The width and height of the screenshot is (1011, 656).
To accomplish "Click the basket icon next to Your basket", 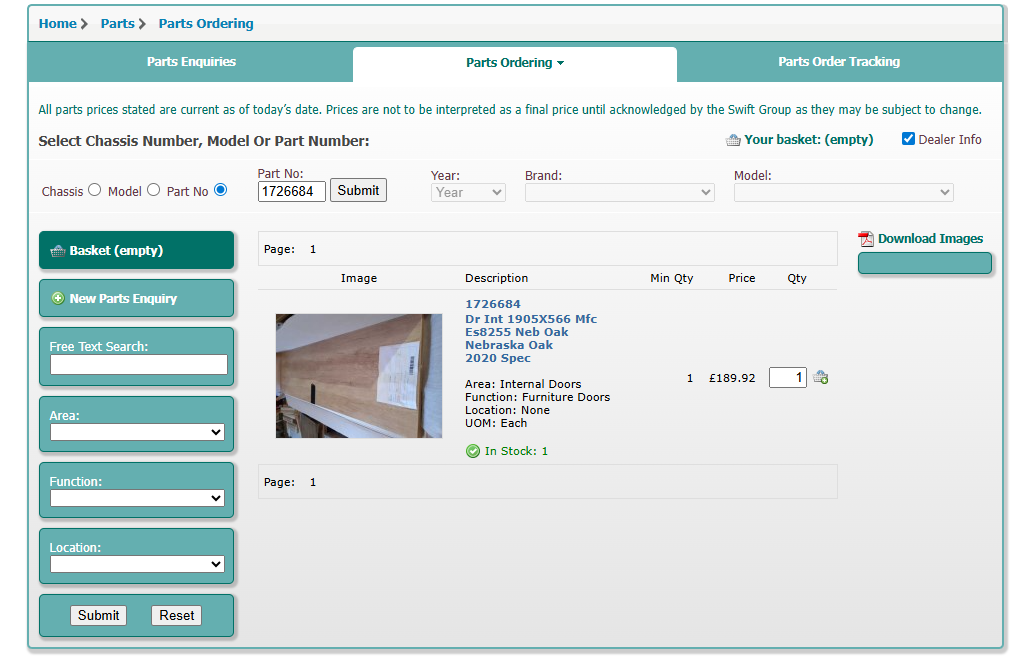I will (x=733, y=140).
